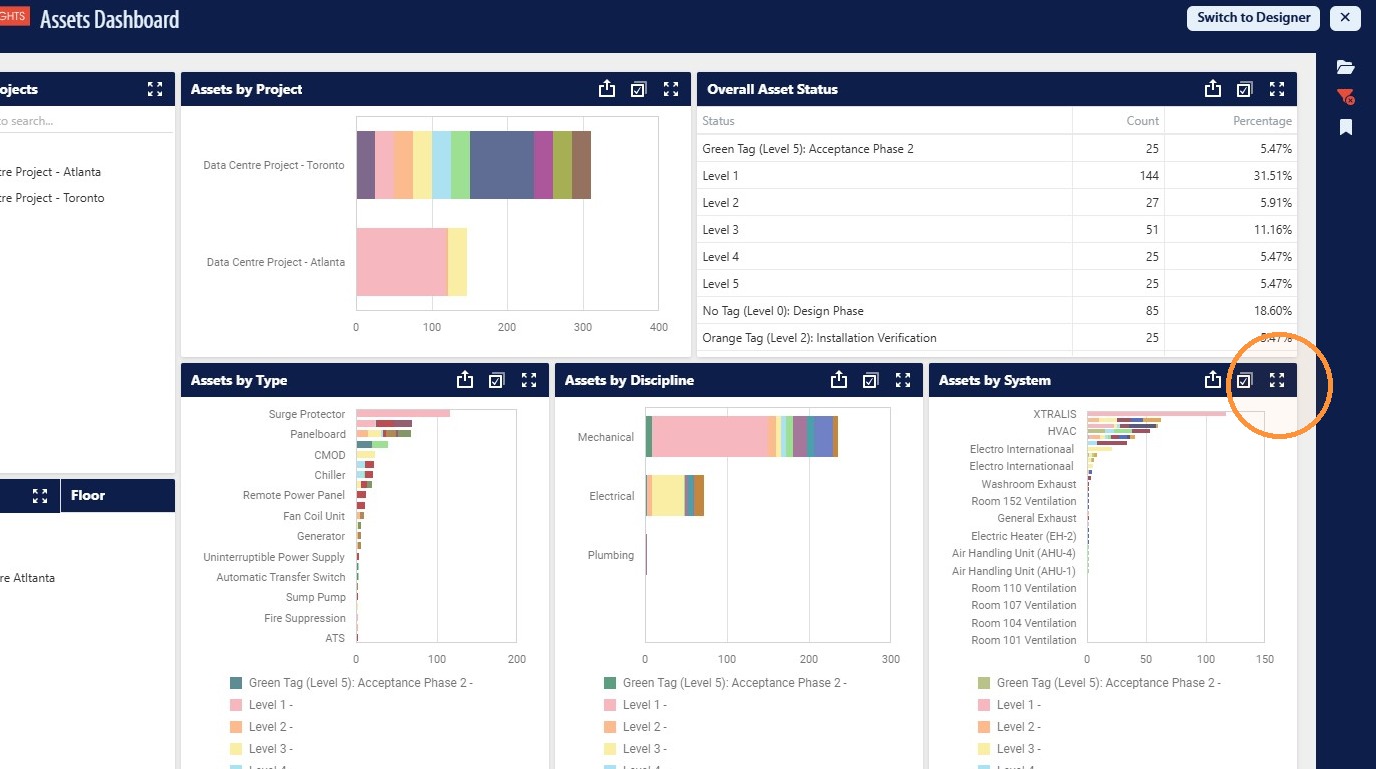The image size is (1376, 769).
Task: Export the Assets by Discipline chart
Action: tap(839, 380)
